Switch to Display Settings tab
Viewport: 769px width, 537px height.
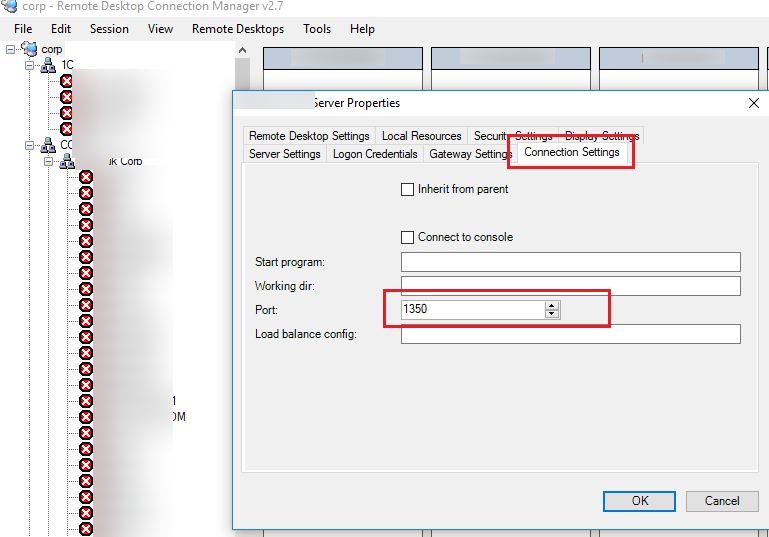(602, 136)
